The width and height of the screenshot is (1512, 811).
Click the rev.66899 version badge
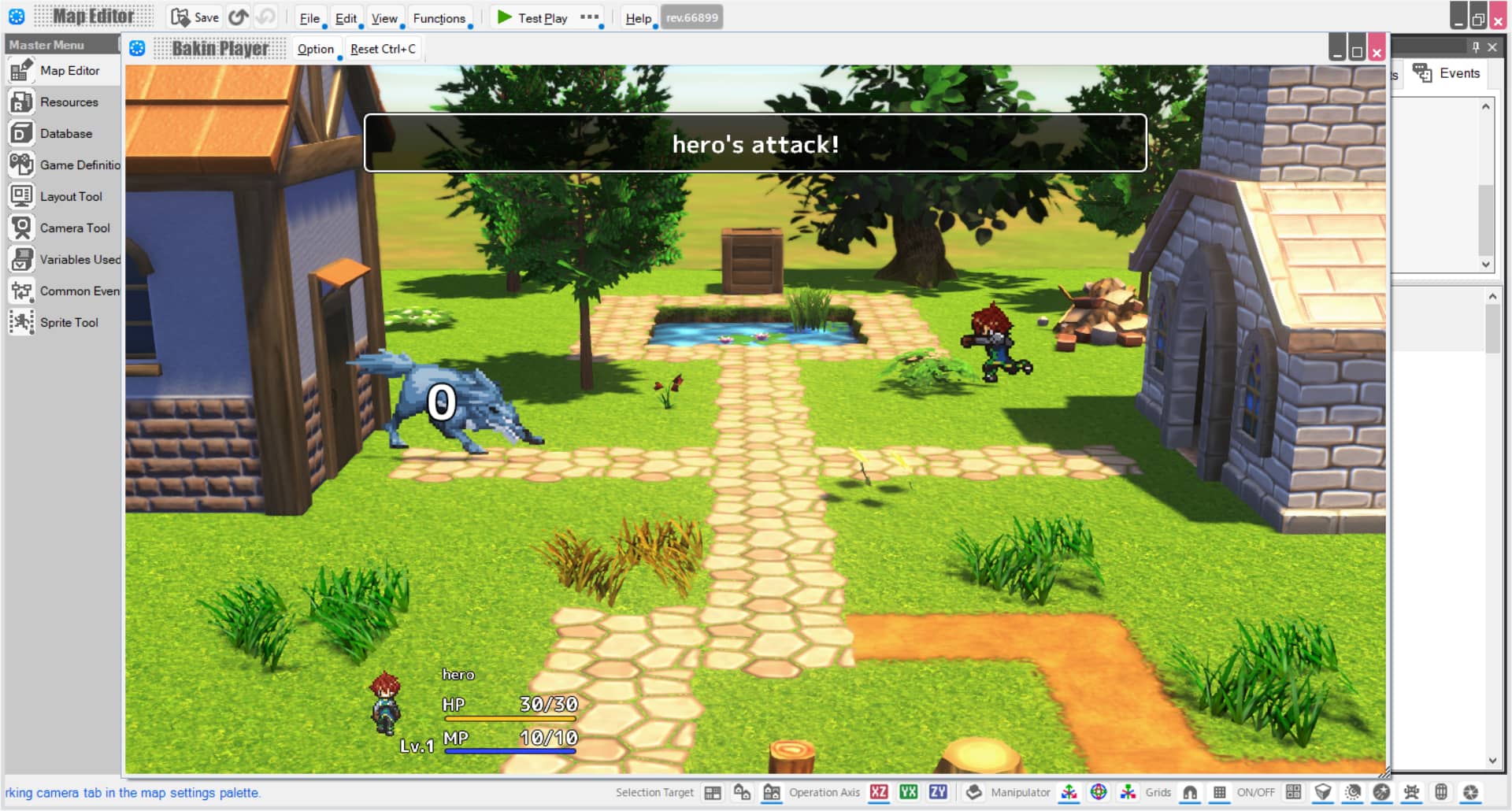(x=691, y=17)
